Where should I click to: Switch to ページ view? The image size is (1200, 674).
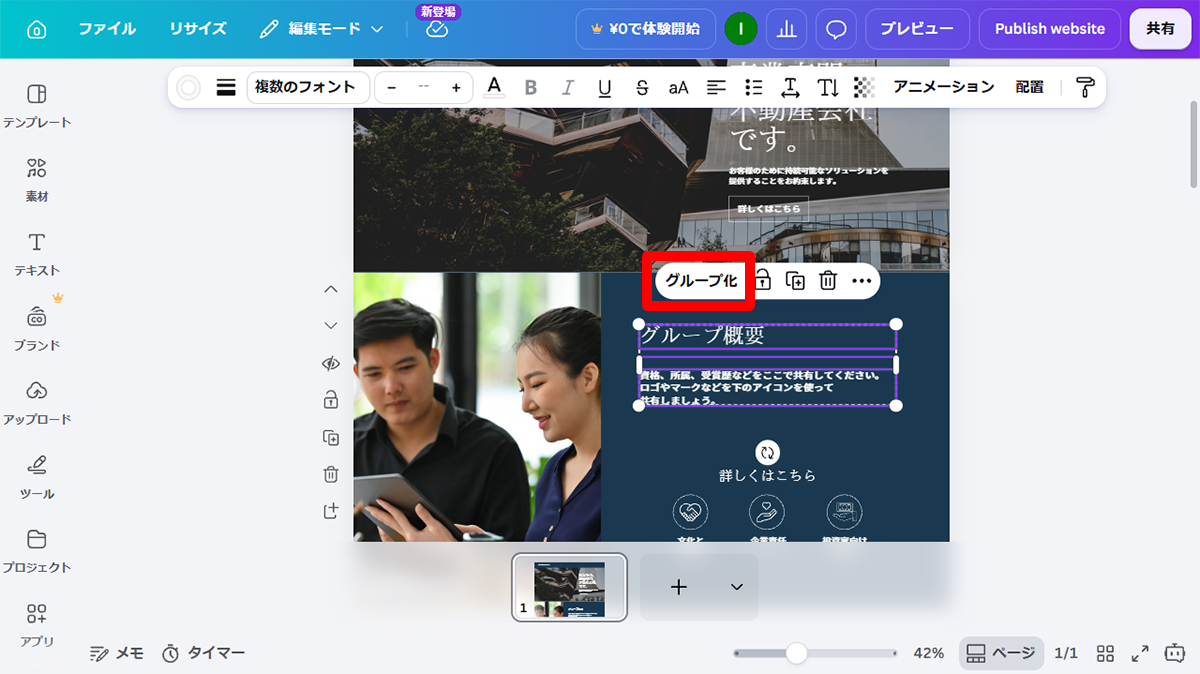click(x=1001, y=653)
